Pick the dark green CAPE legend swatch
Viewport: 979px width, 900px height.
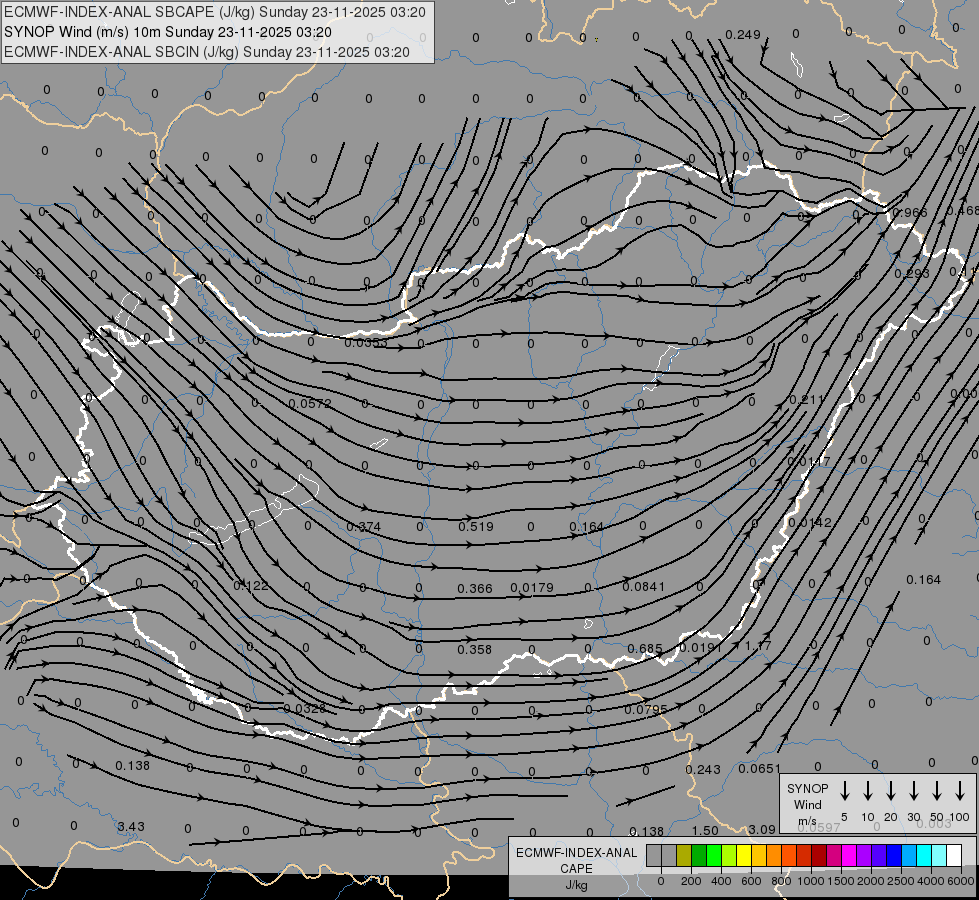tap(699, 855)
